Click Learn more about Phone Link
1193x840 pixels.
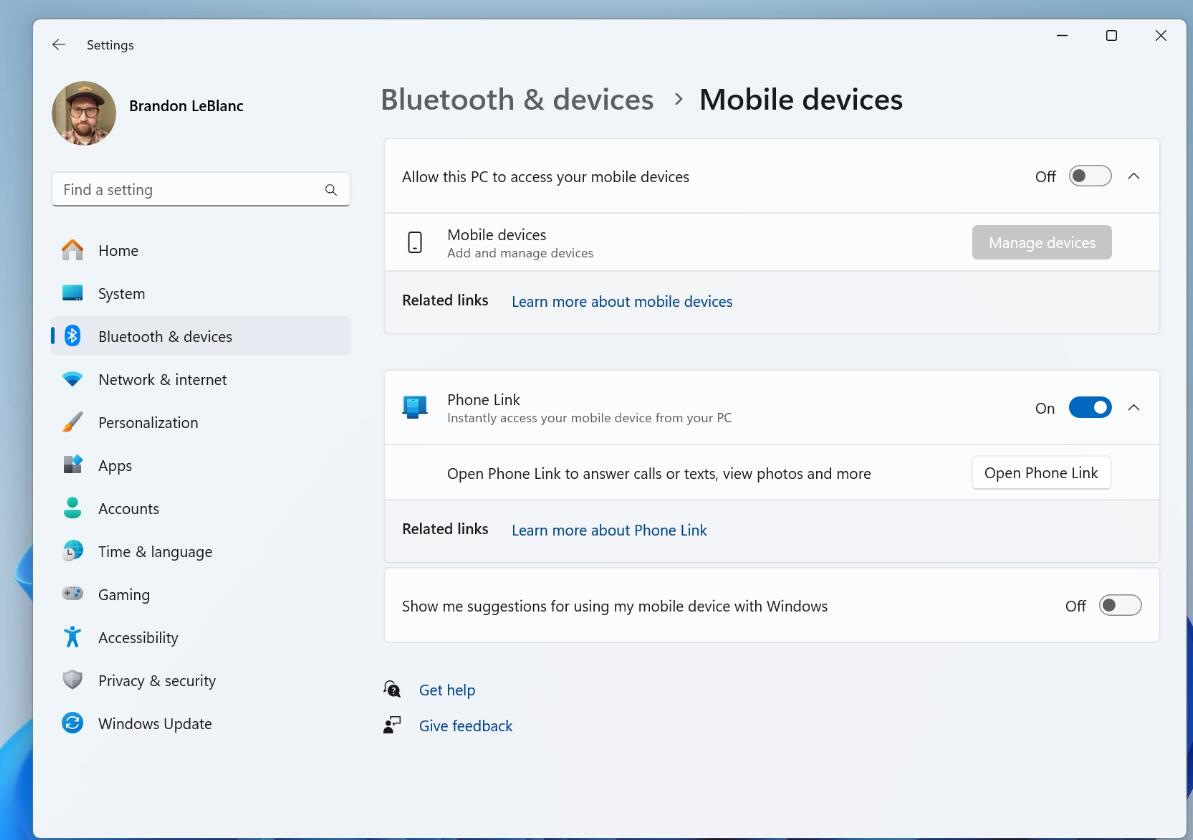coord(608,530)
